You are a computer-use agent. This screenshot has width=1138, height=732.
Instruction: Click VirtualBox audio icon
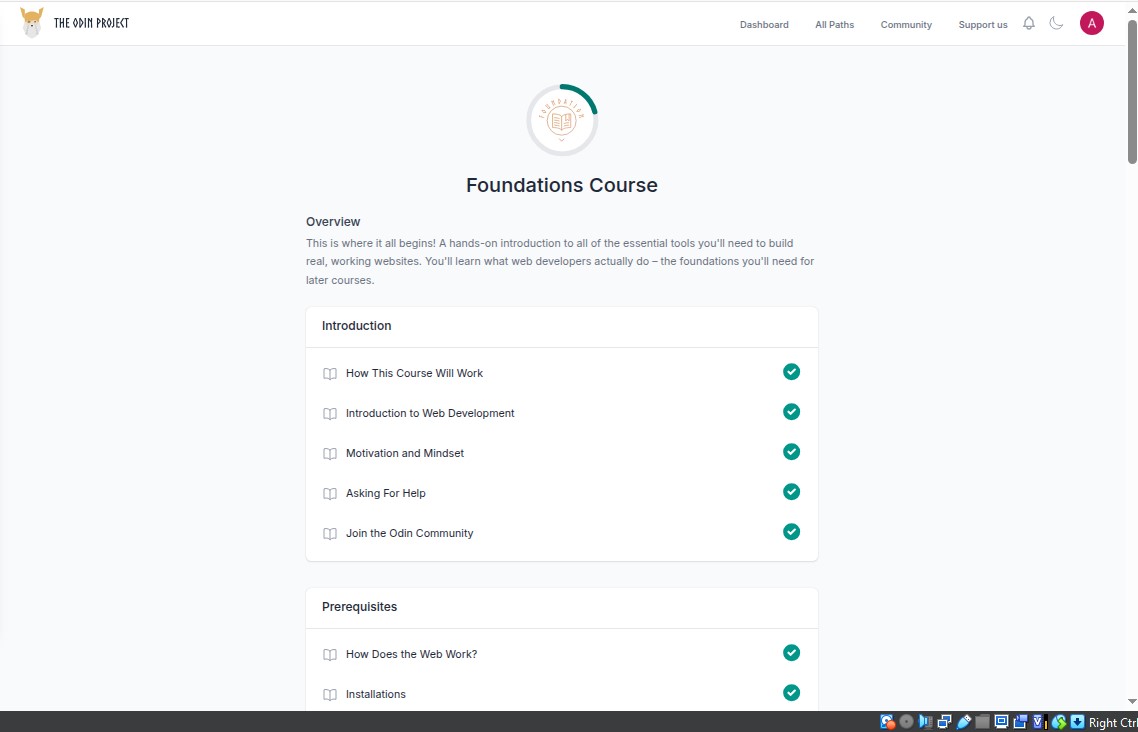(x=925, y=722)
